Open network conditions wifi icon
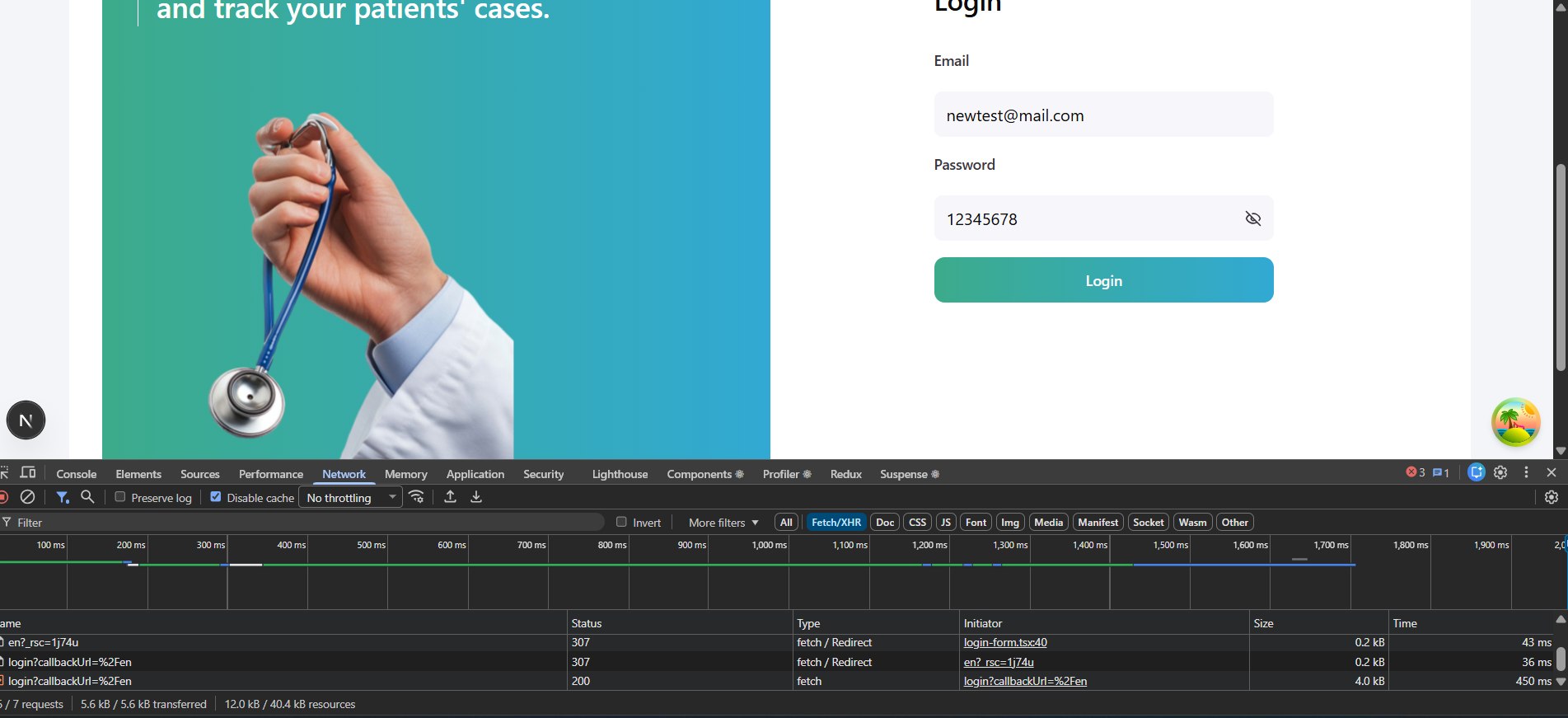Image resolution: width=1568 pixels, height=718 pixels. [x=417, y=497]
